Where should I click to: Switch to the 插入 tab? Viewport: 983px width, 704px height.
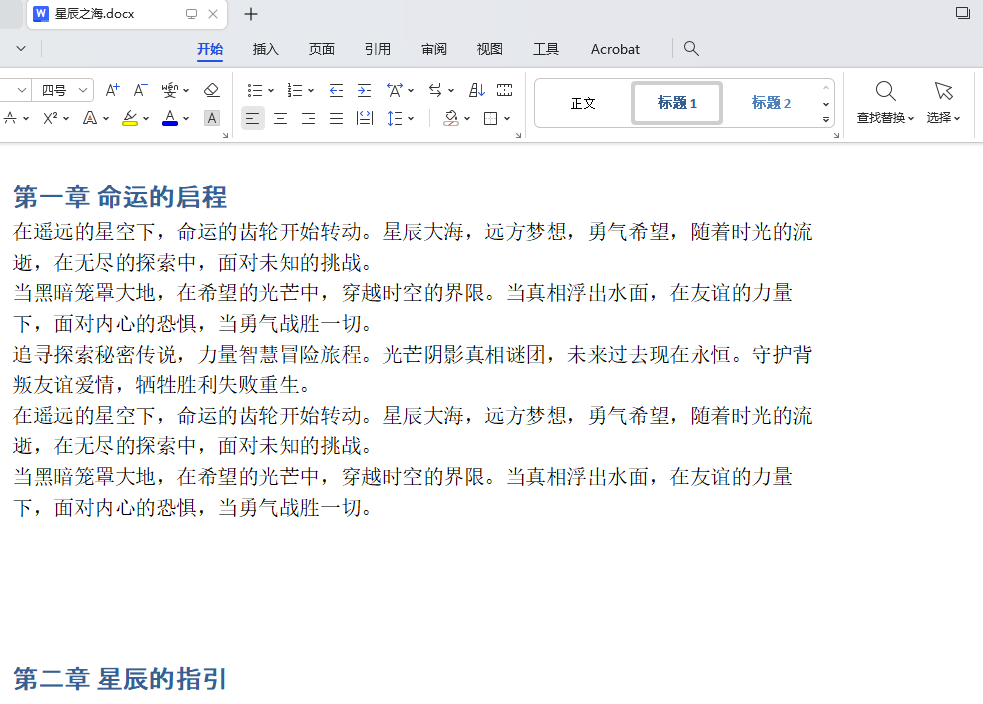(x=266, y=49)
